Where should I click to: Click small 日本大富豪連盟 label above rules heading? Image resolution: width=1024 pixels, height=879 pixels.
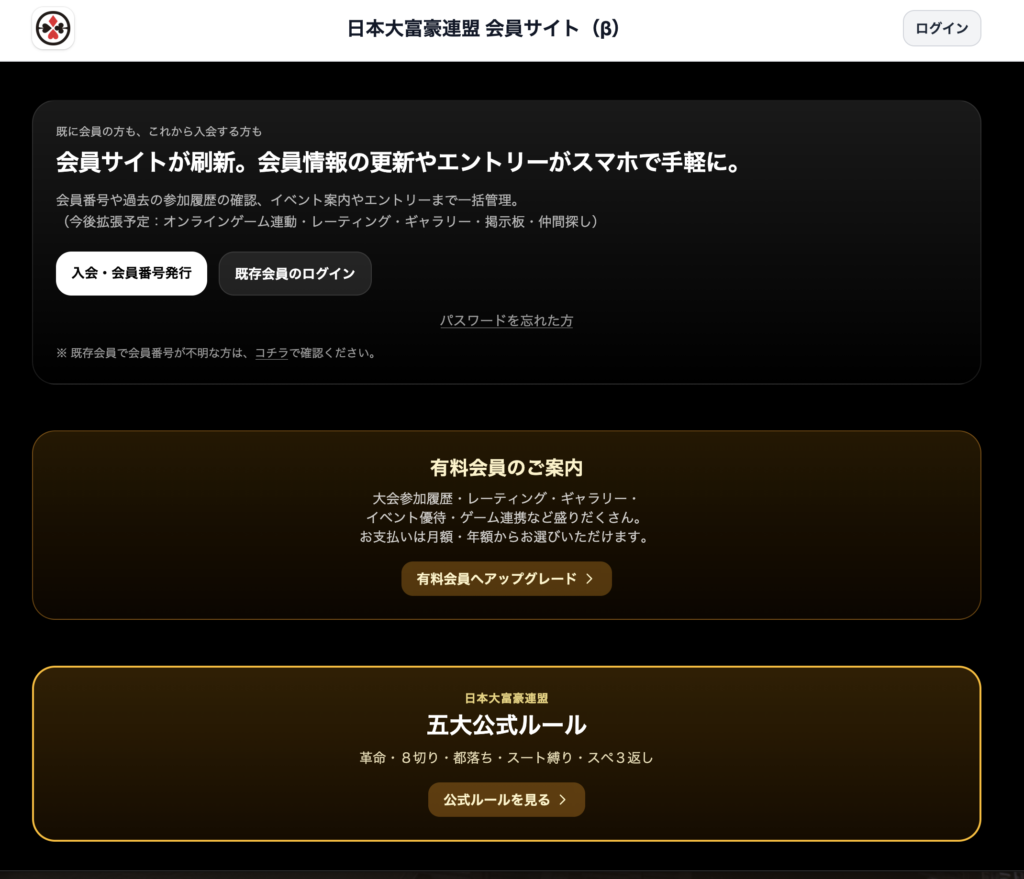point(506,698)
